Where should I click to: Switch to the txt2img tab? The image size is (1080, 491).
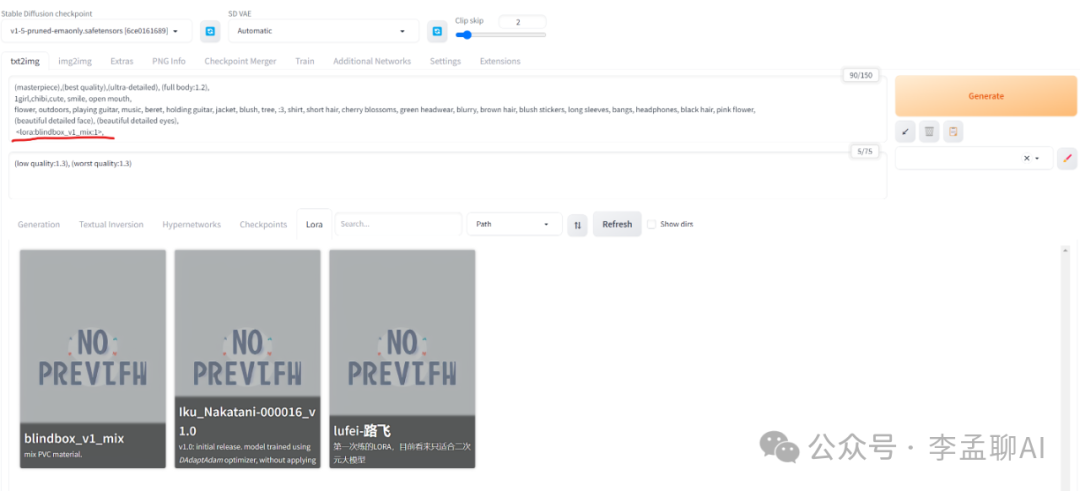[25, 61]
